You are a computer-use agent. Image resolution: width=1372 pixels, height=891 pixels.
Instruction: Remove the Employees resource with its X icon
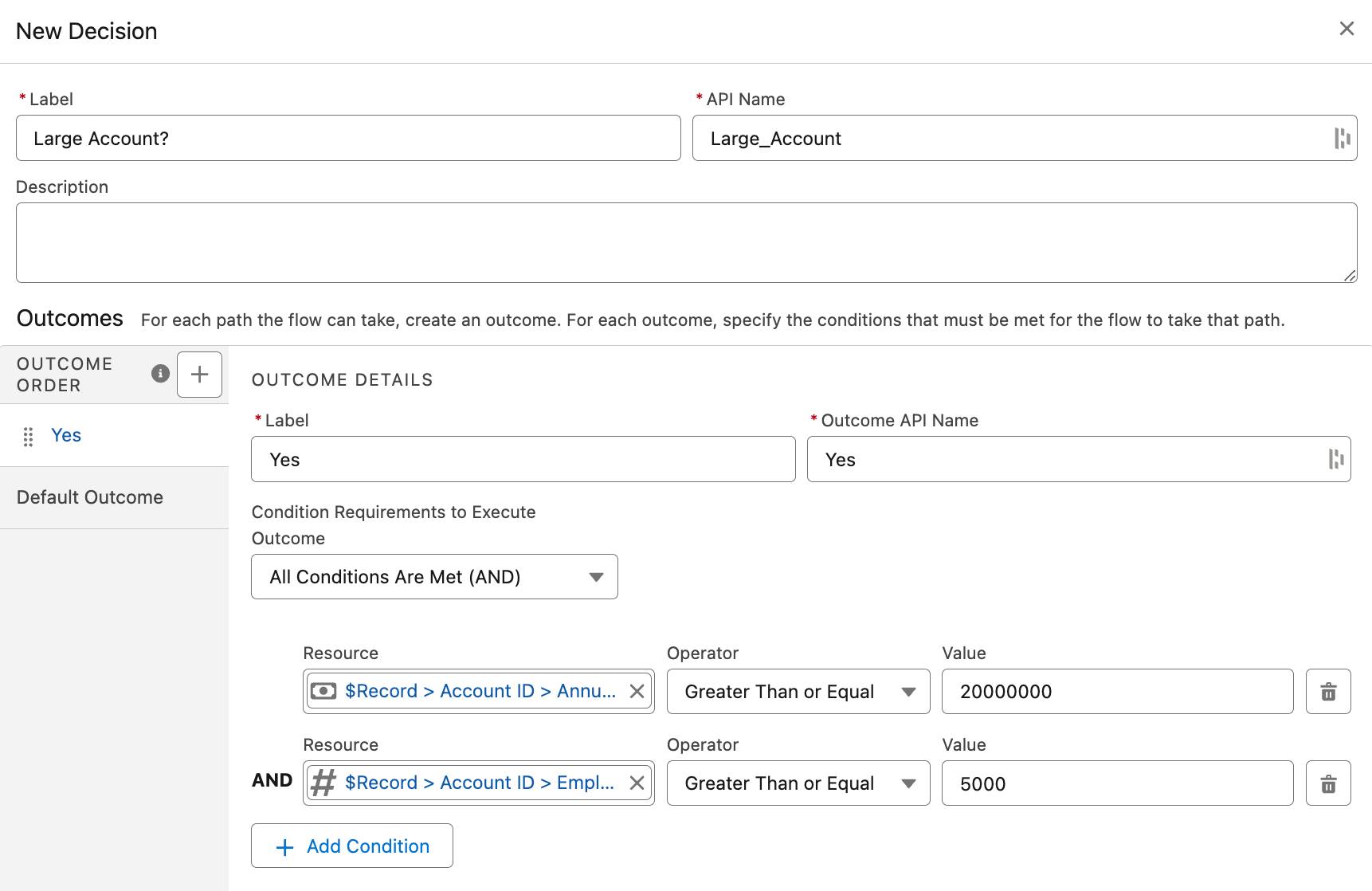[637, 783]
